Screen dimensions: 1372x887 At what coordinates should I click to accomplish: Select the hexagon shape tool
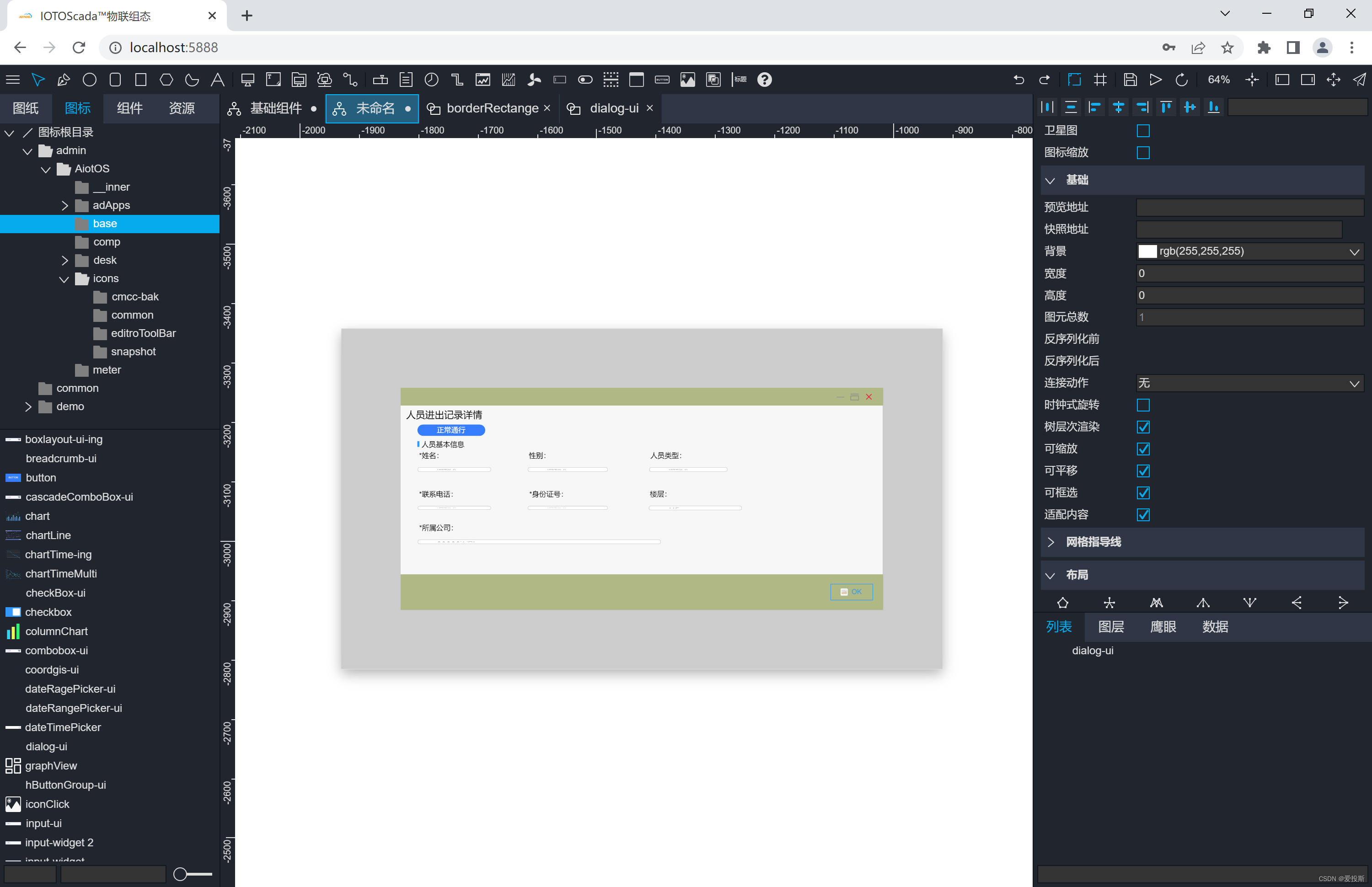tap(166, 80)
